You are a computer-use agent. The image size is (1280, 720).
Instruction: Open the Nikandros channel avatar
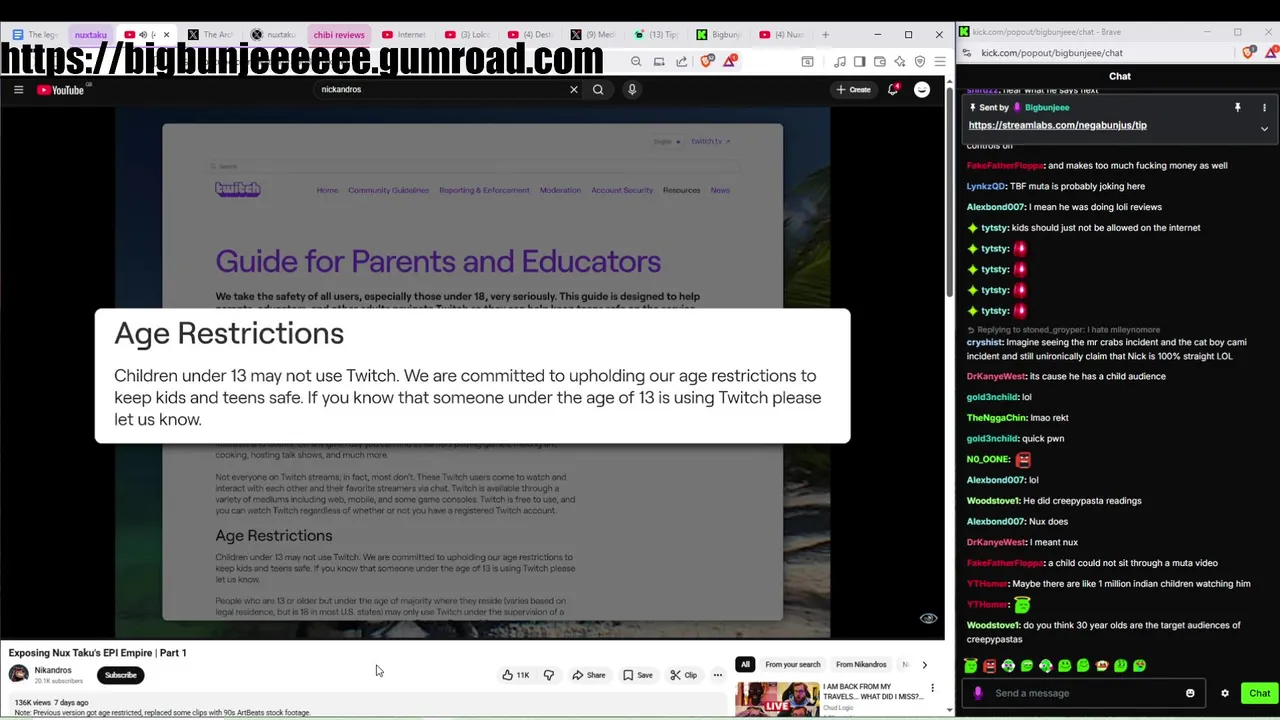tap(18, 674)
